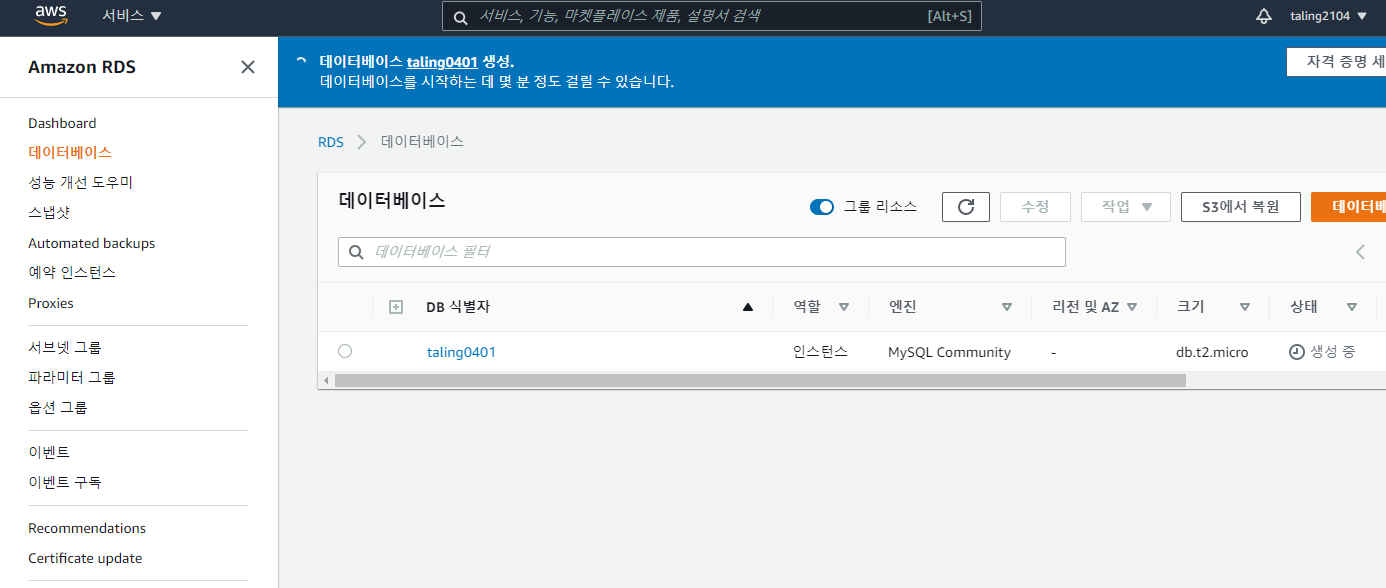Focus the AWS services search field
Screen dimensions: 1386x588
tap(712, 16)
